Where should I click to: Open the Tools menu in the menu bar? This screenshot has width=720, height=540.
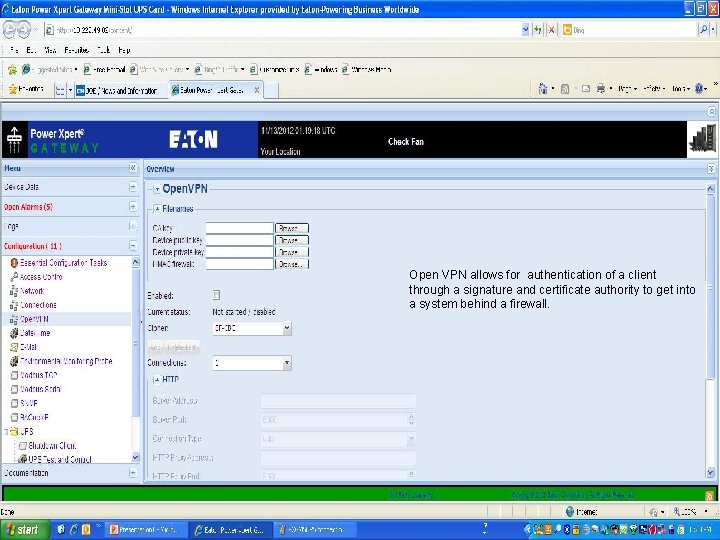[103, 50]
